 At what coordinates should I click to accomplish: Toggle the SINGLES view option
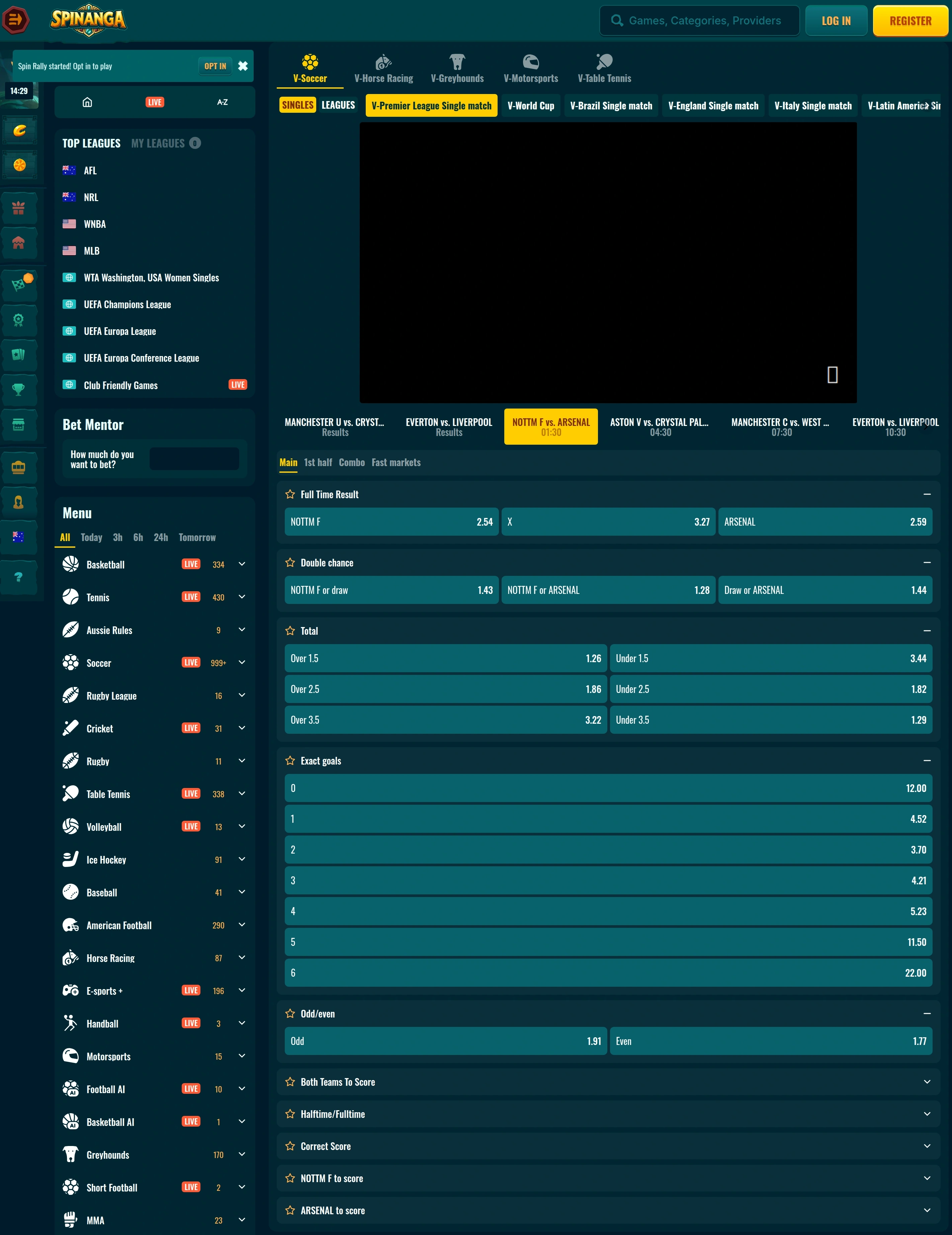click(297, 105)
